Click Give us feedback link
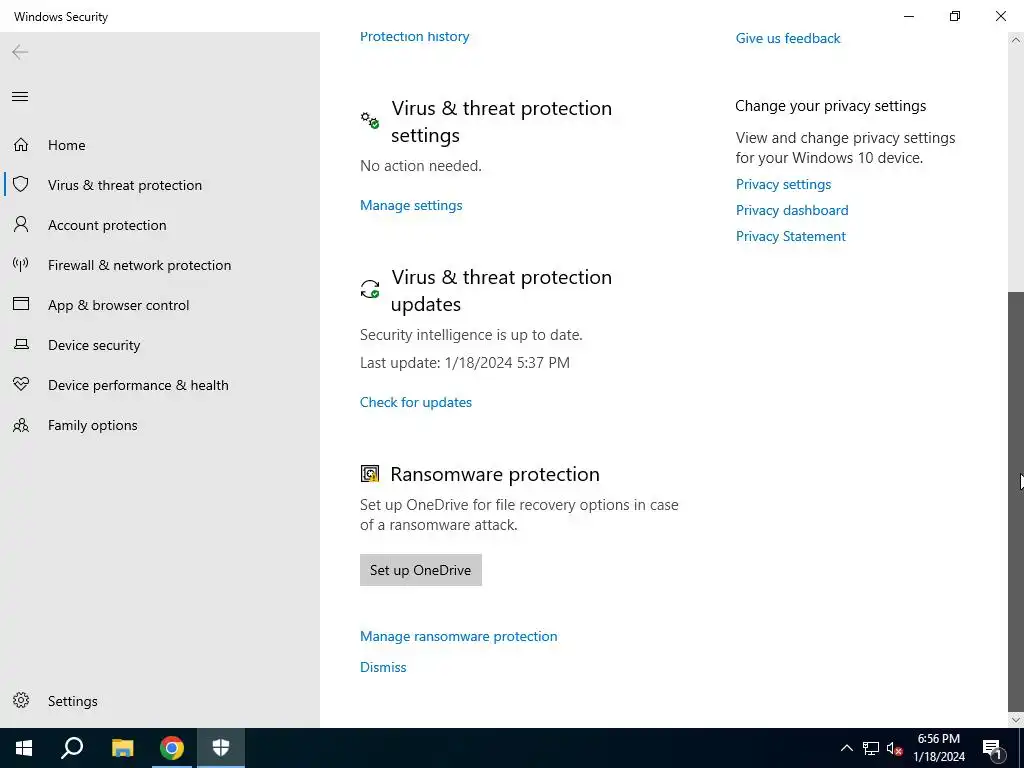The height and width of the screenshot is (768, 1024). (788, 39)
